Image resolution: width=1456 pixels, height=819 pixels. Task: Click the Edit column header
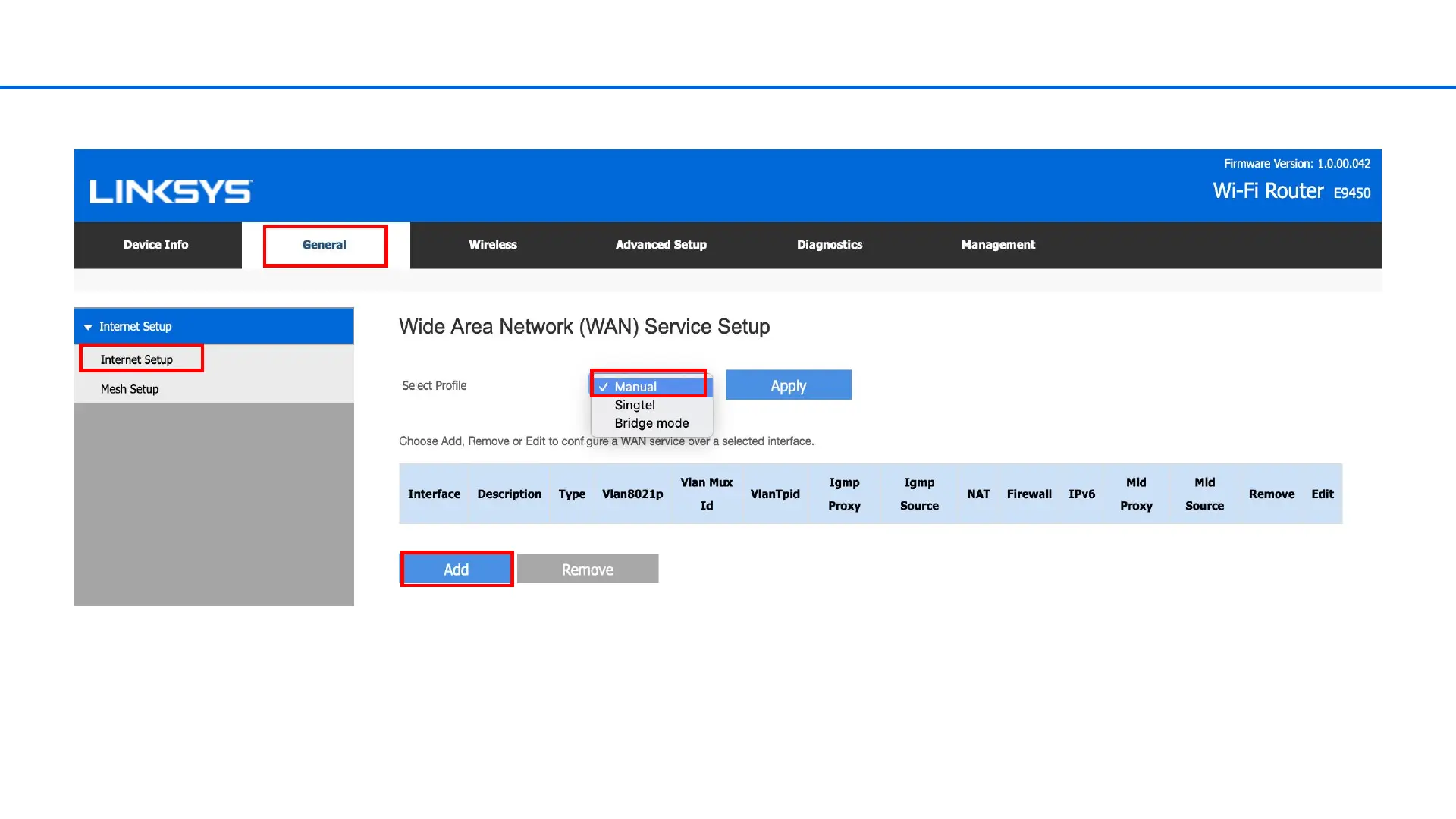1322,494
